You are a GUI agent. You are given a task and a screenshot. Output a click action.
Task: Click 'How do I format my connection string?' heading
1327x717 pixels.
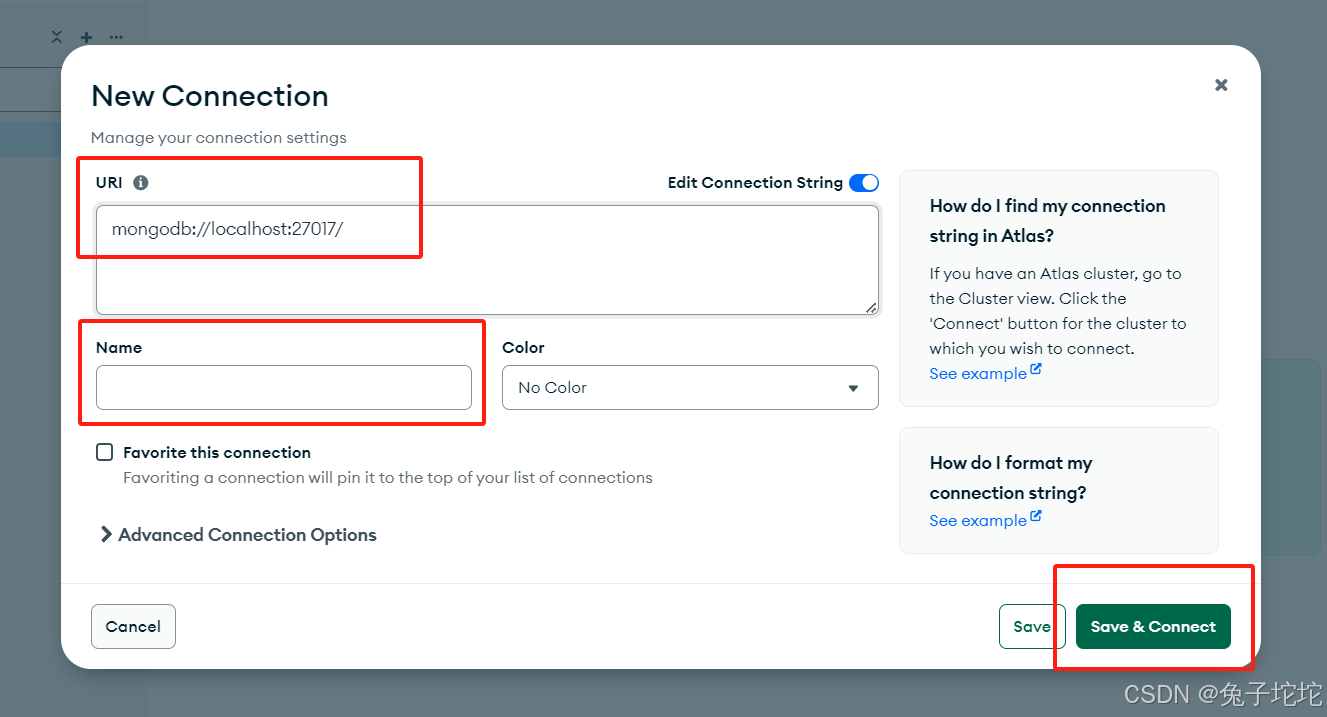click(1011, 478)
